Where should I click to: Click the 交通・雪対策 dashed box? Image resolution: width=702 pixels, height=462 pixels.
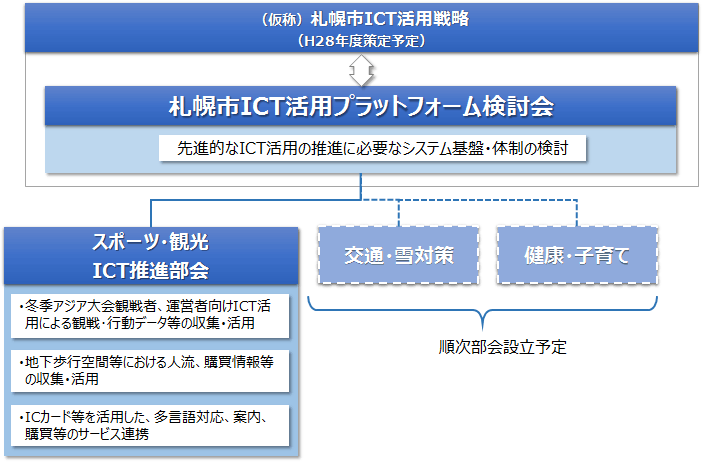(x=398, y=255)
